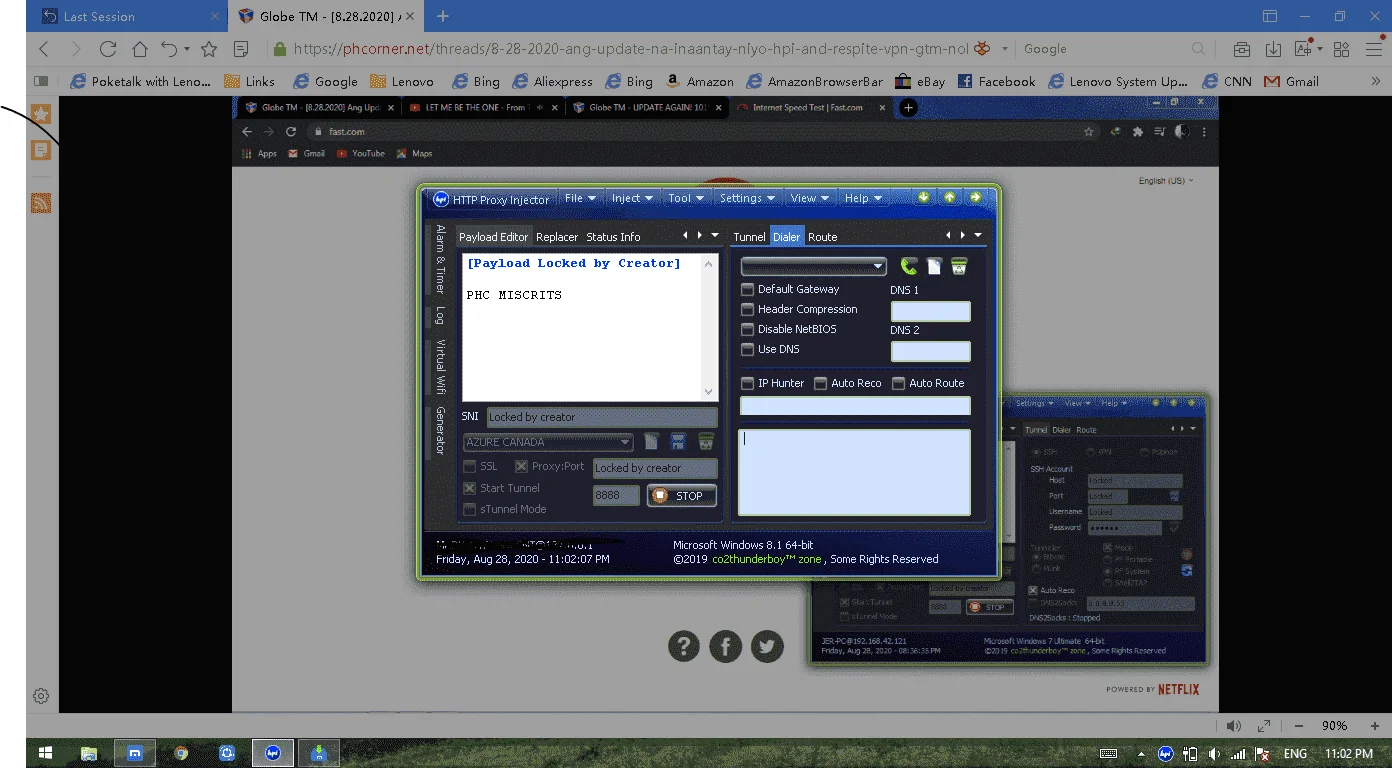The width and height of the screenshot is (1392, 768).
Task: Open the File dropdown menu
Action: click(580, 198)
